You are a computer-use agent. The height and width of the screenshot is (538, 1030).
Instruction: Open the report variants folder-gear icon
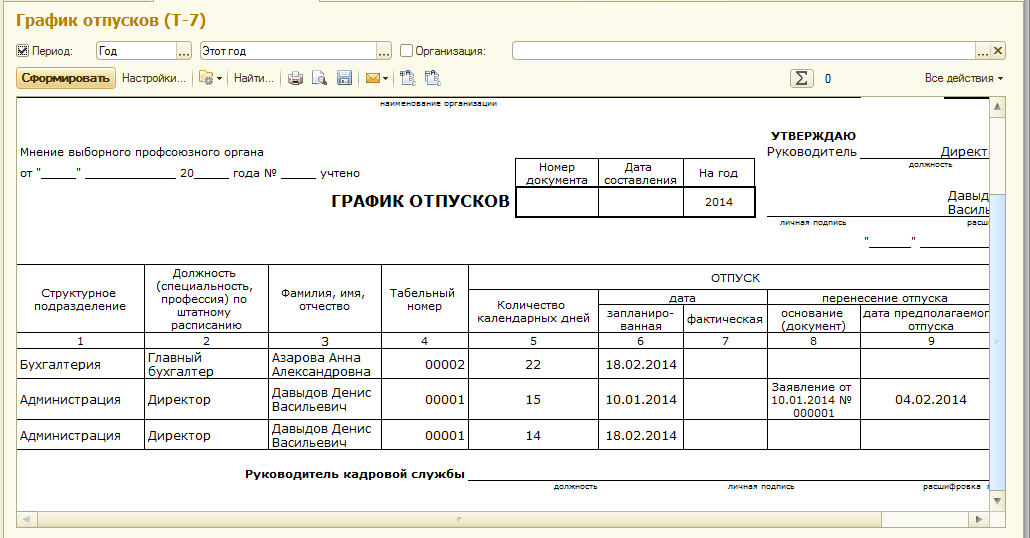[x=207, y=78]
